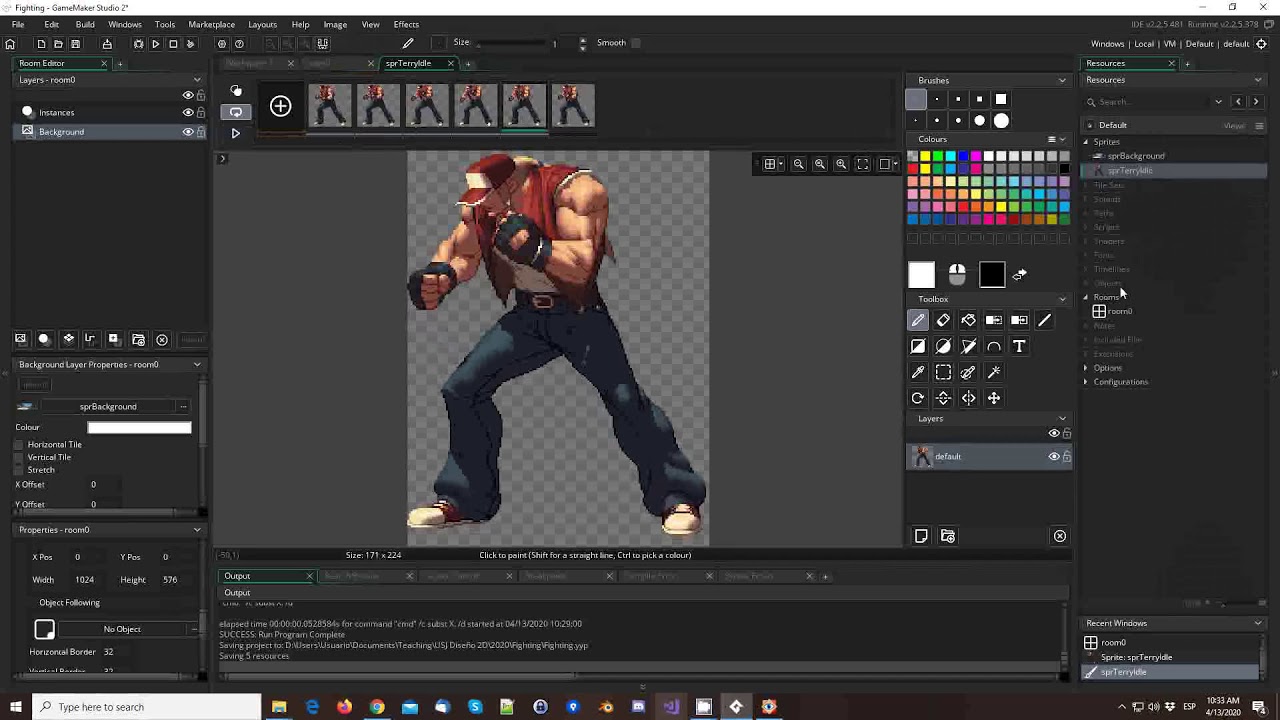1280x720 pixels.
Task: Open the Marketplace menu
Action: tap(212, 24)
